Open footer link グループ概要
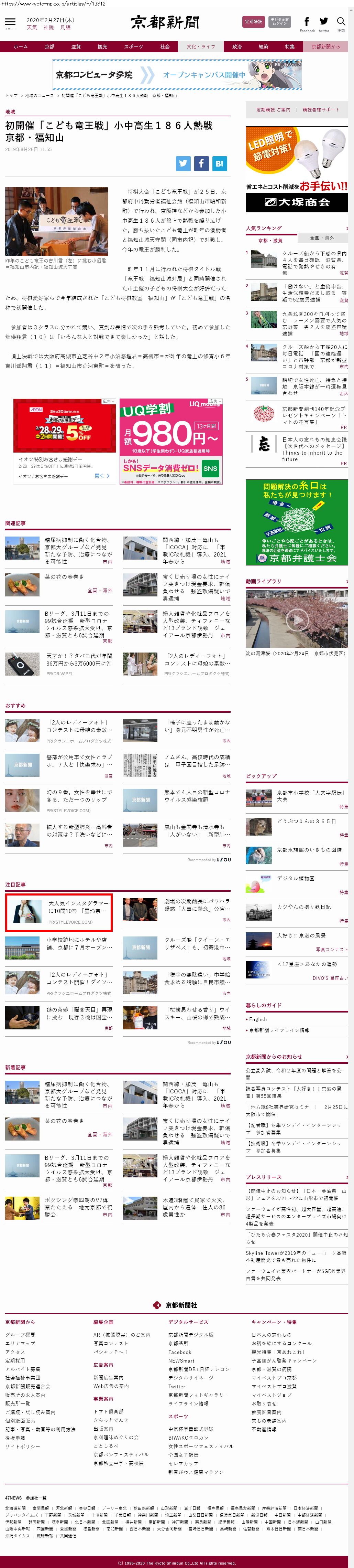Viewport: 354px width, 1568px height. click(20, 1335)
